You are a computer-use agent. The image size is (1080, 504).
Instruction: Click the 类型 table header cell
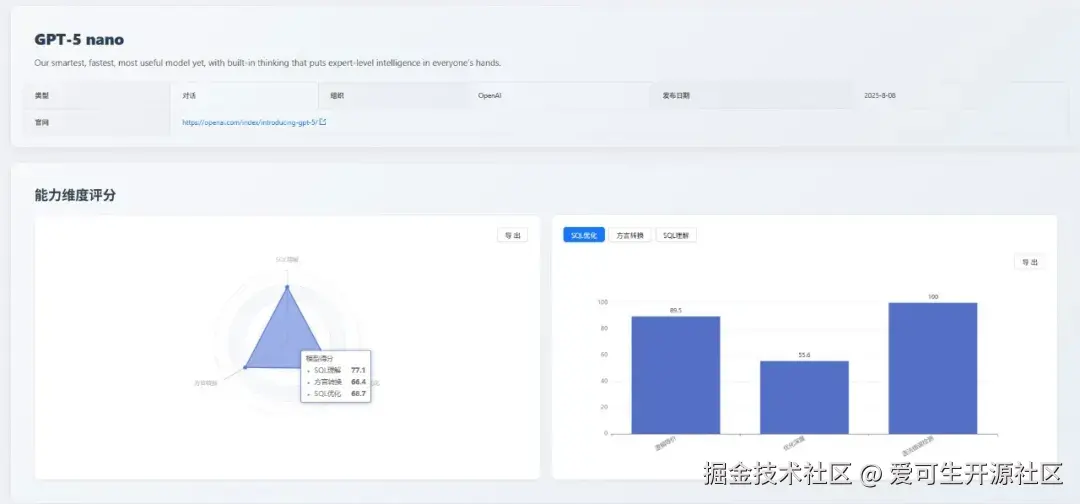[96, 96]
